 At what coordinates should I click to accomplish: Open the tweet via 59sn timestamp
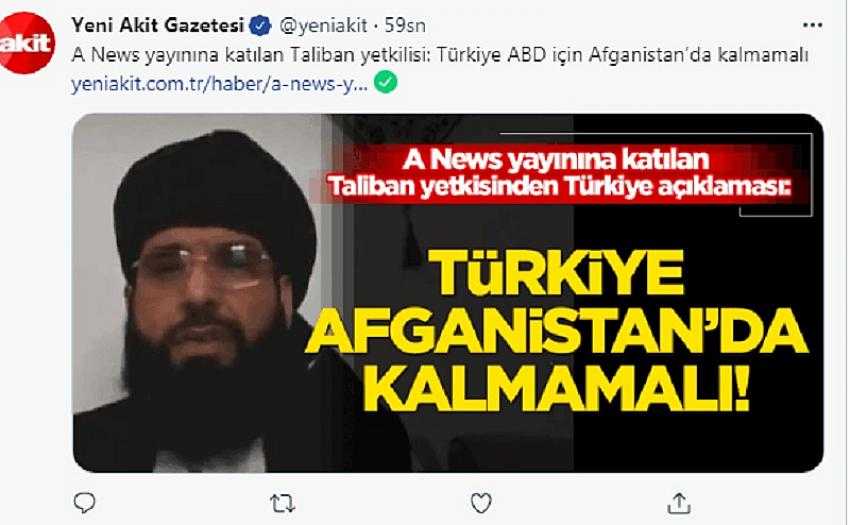[x=405, y=25]
